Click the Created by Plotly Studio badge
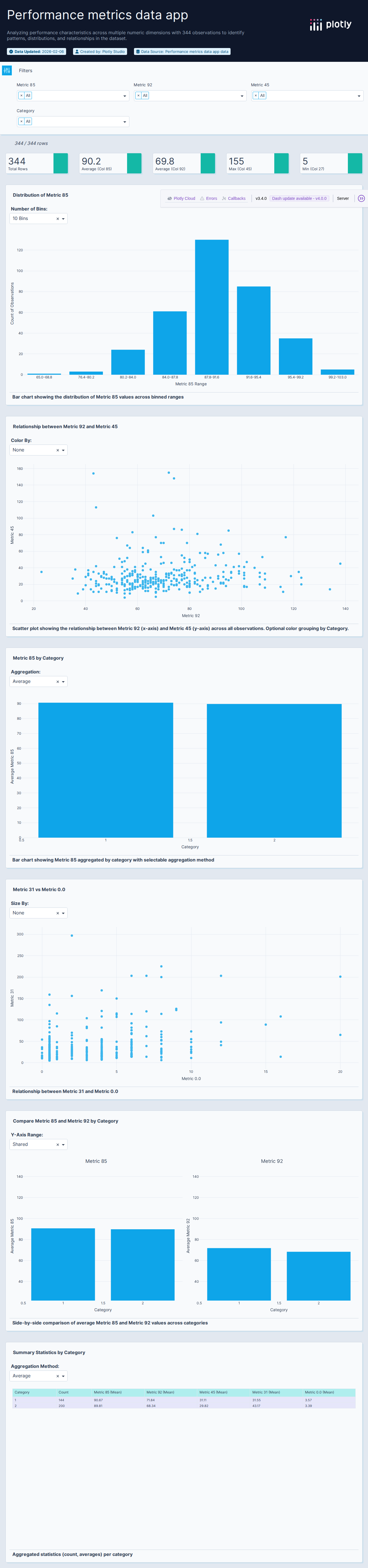The image size is (368, 1568). pyautogui.click(x=100, y=52)
